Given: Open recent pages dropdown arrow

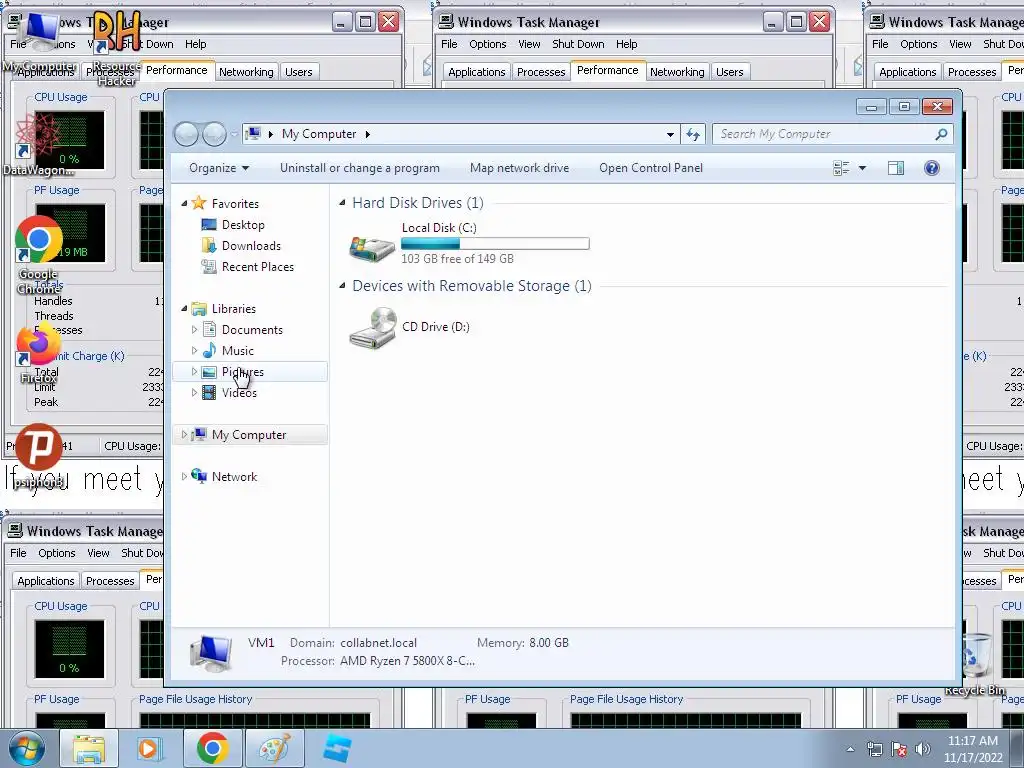Looking at the screenshot, I should pyautogui.click(x=234, y=135).
